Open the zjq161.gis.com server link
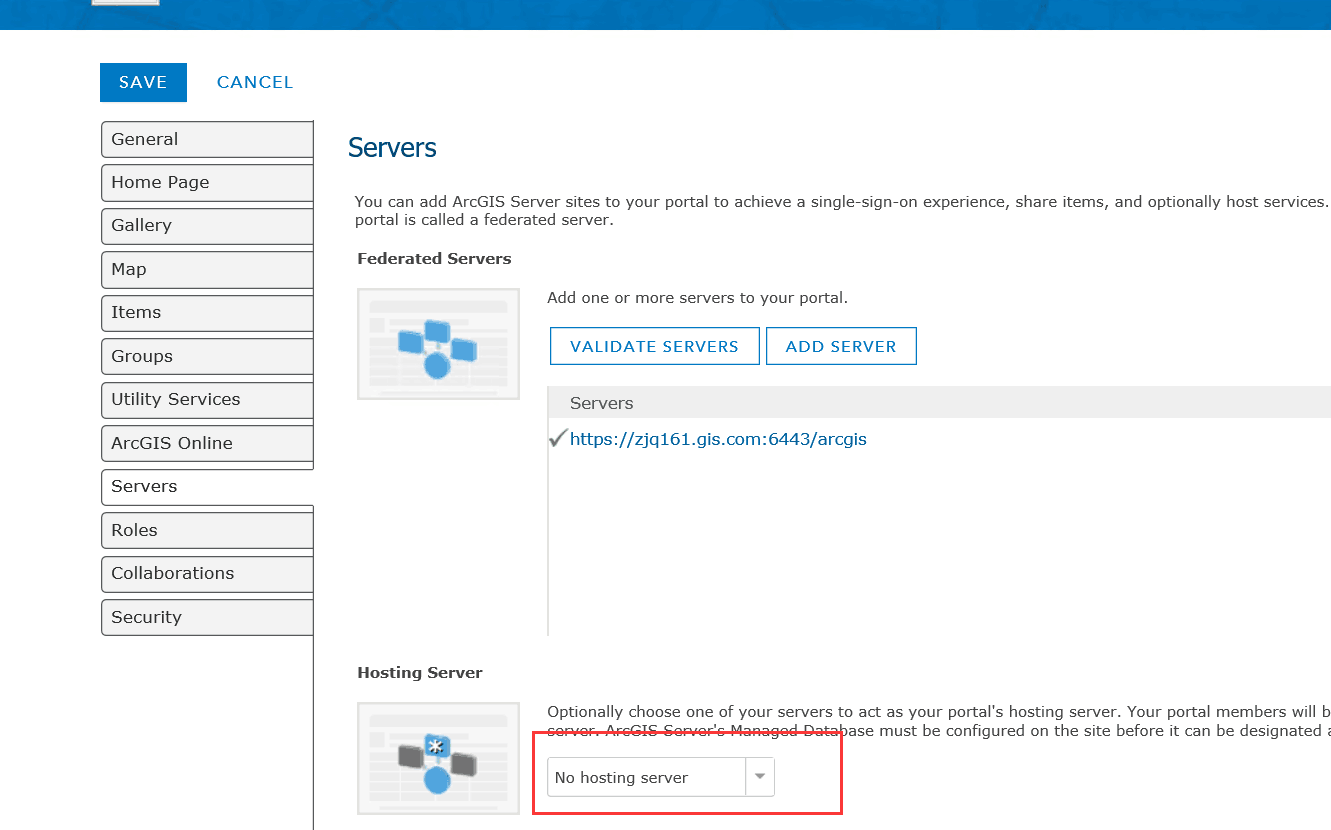 pos(718,438)
